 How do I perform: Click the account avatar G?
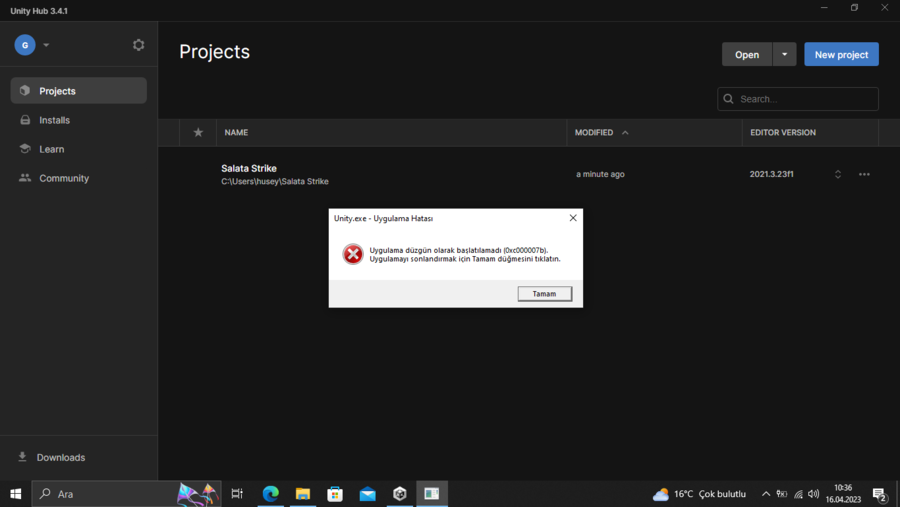tap(25, 45)
